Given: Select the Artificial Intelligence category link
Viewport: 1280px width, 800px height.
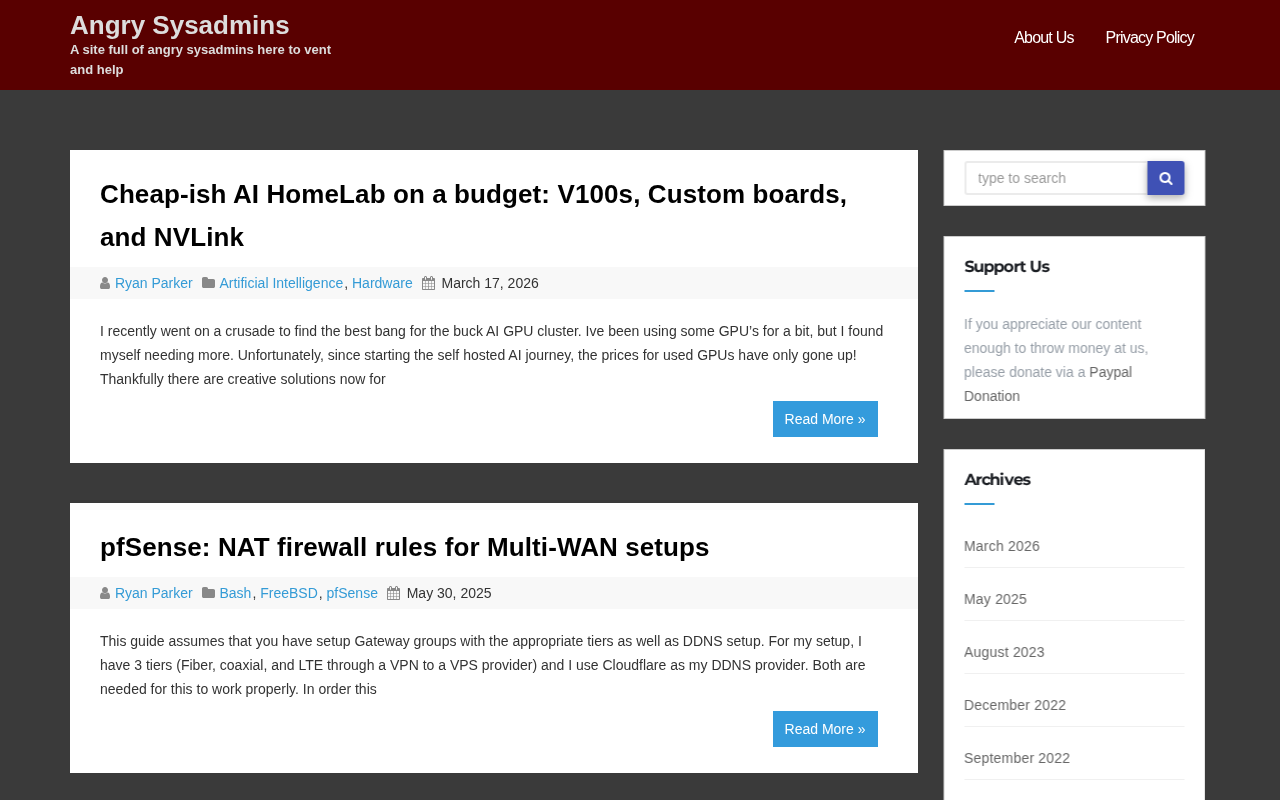Looking at the screenshot, I should [x=281, y=283].
